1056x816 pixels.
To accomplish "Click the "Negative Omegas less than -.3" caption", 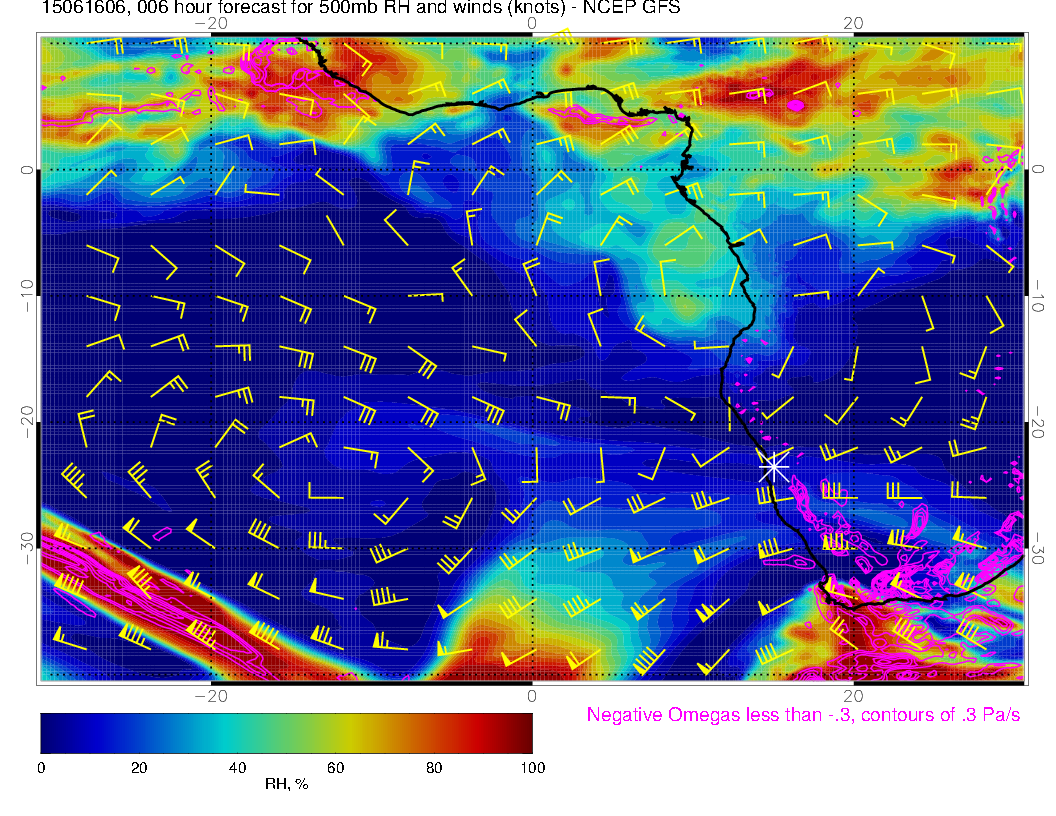I will [x=803, y=714].
